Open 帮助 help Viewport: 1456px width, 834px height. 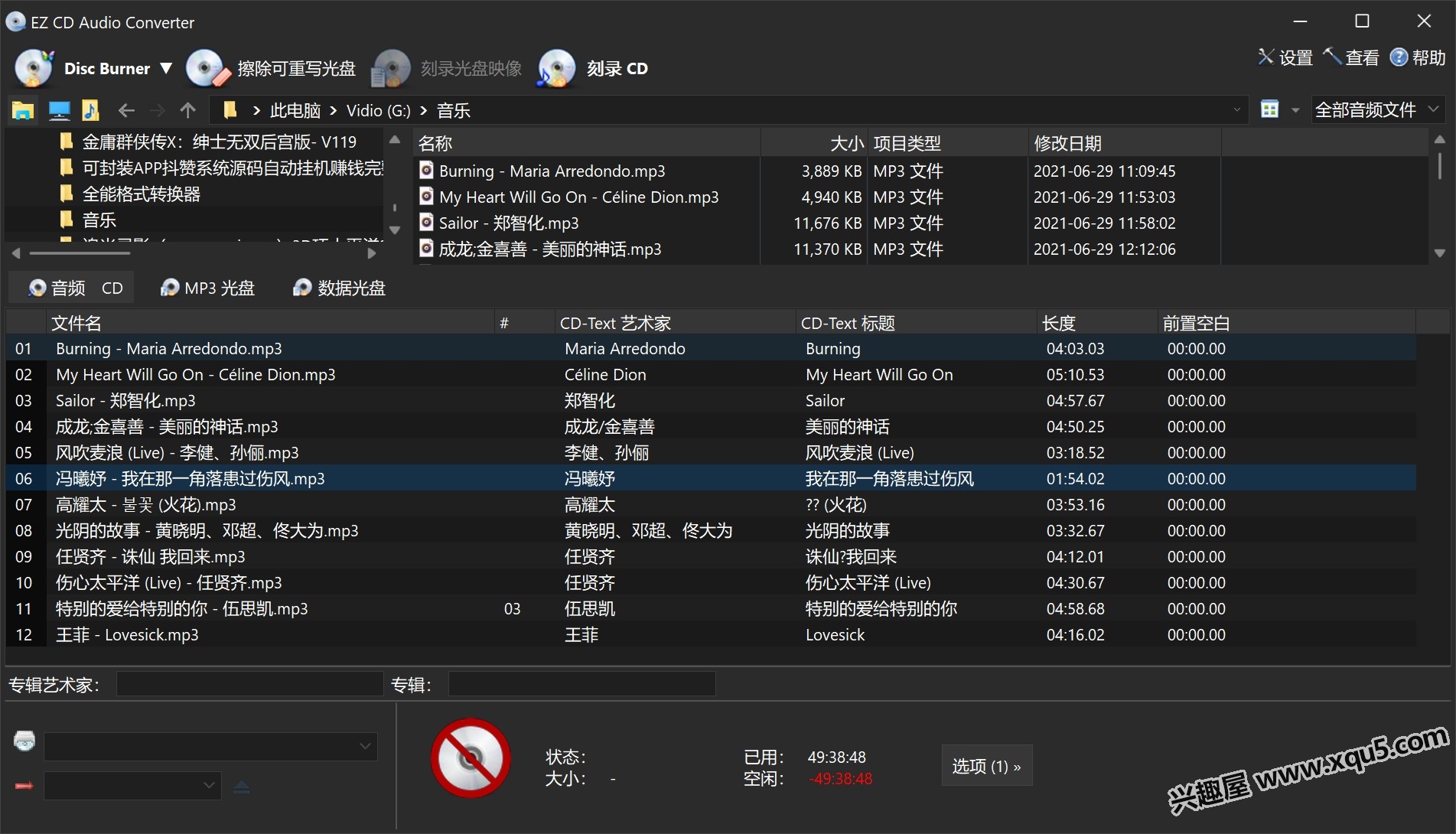[x=1418, y=57]
